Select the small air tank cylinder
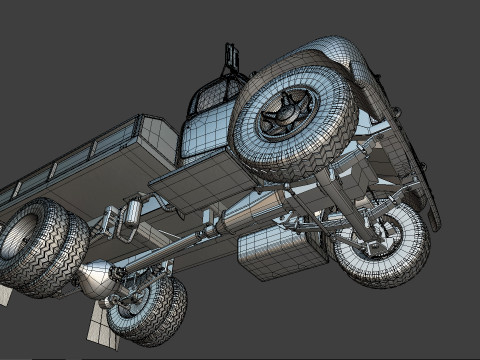 pos(133,213)
